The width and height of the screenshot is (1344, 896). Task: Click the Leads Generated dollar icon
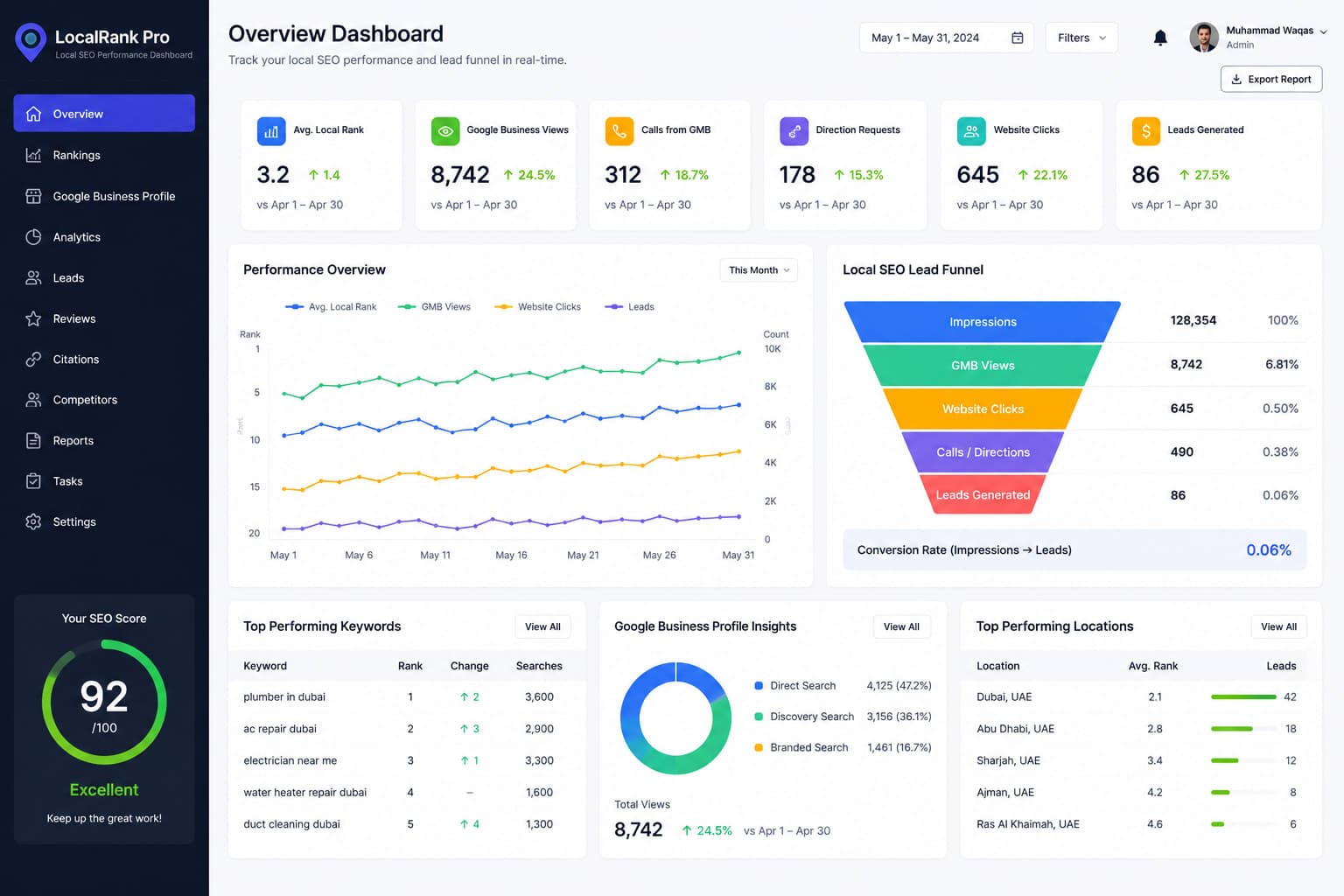[1145, 131]
